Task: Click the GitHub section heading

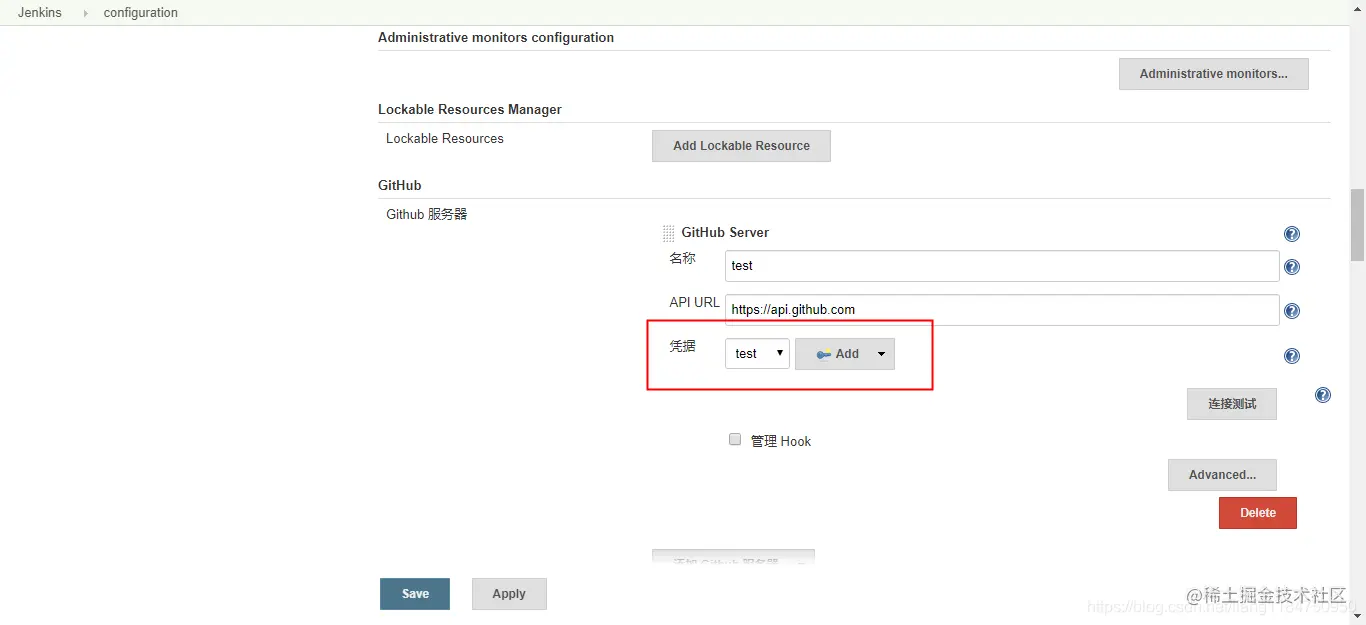Action: point(400,185)
